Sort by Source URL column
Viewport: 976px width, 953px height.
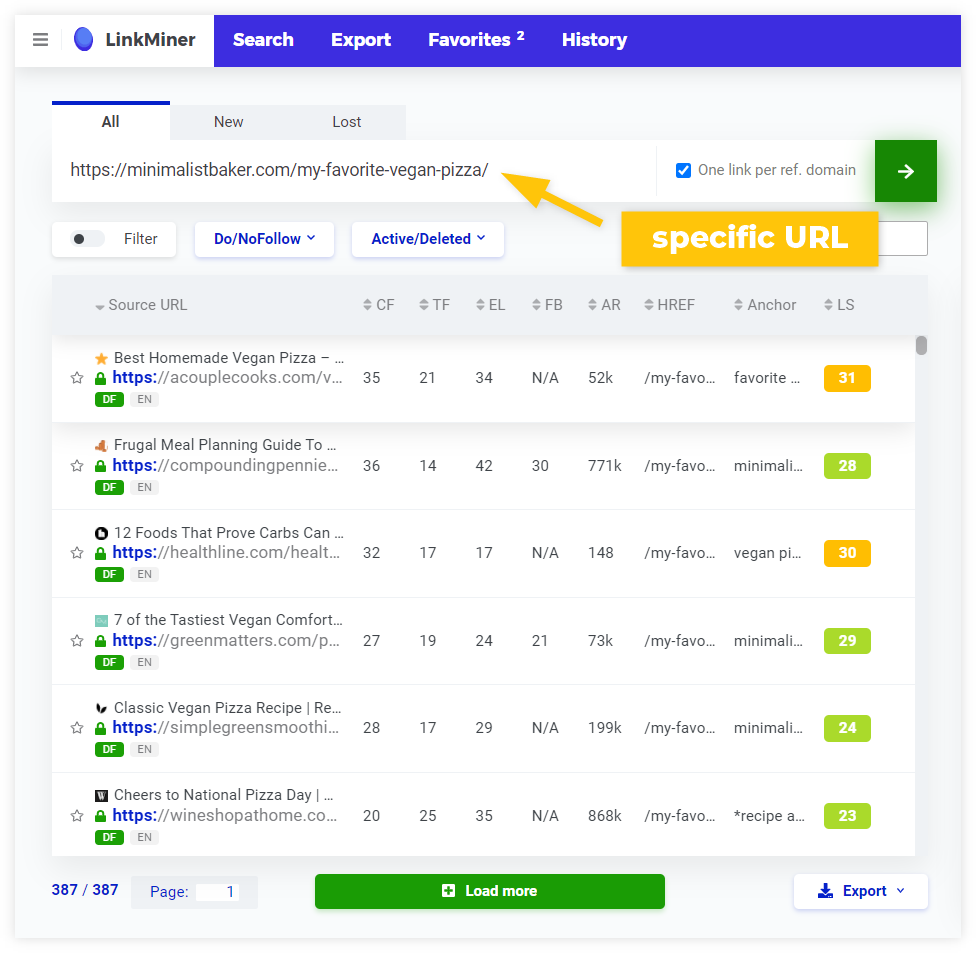coord(141,305)
